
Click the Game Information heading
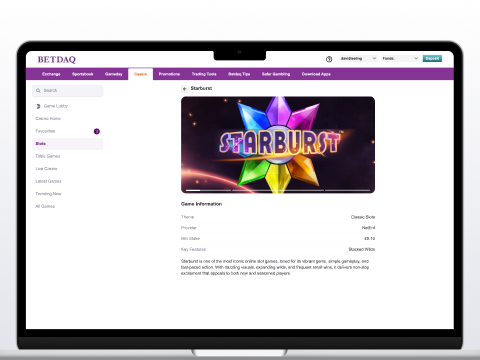tap(201, 204)
